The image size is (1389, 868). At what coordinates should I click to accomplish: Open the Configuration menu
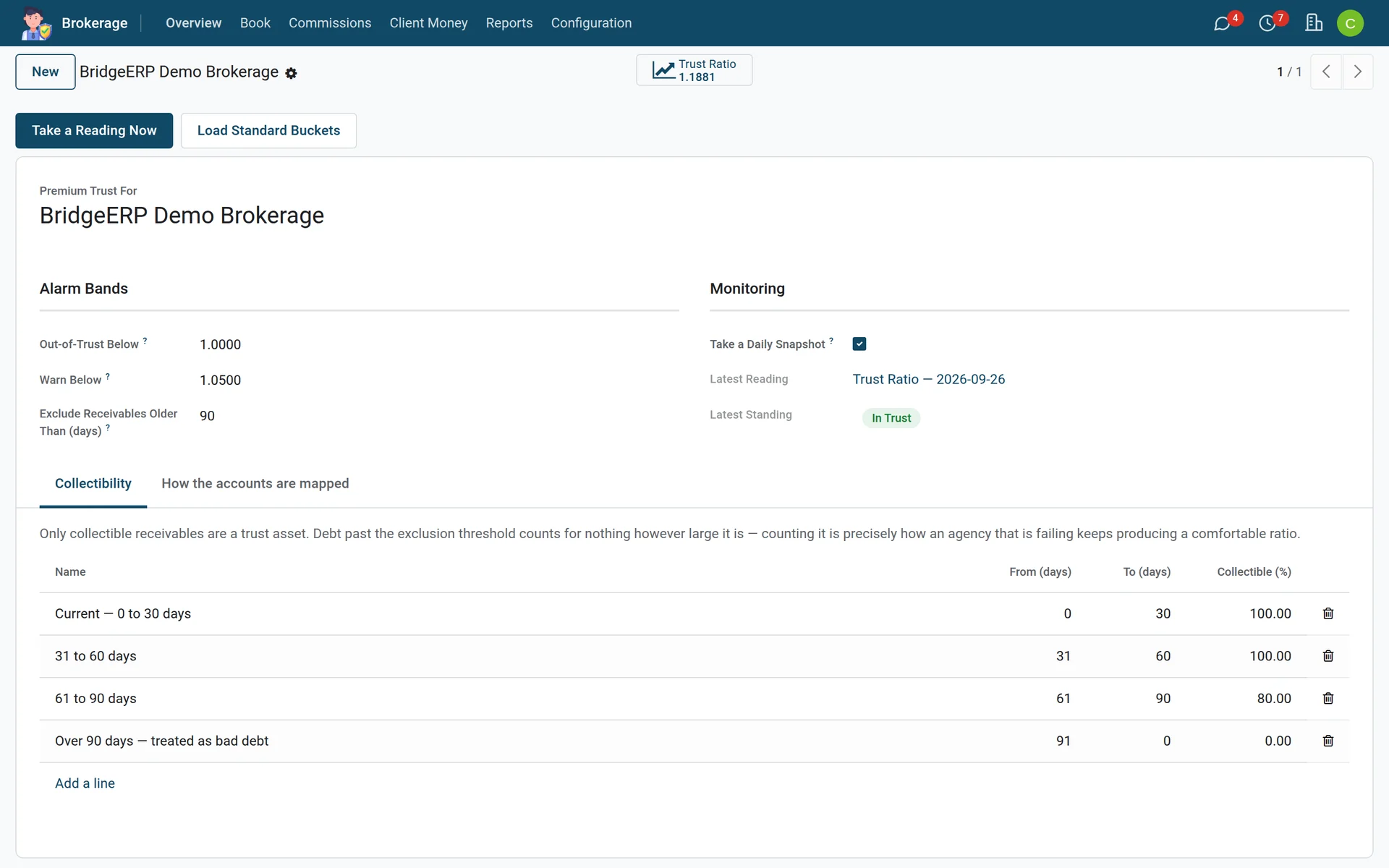(x=591, y=23)
